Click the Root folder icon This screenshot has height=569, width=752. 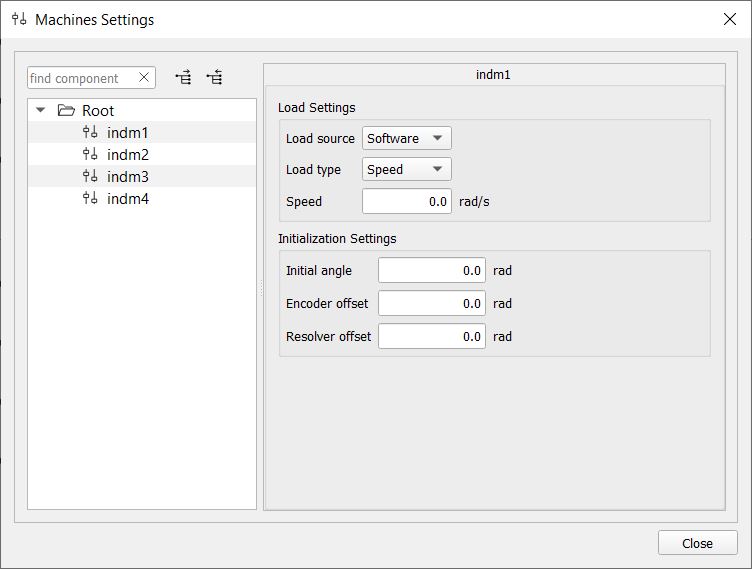pyautogui.click(x=67, y=111)
